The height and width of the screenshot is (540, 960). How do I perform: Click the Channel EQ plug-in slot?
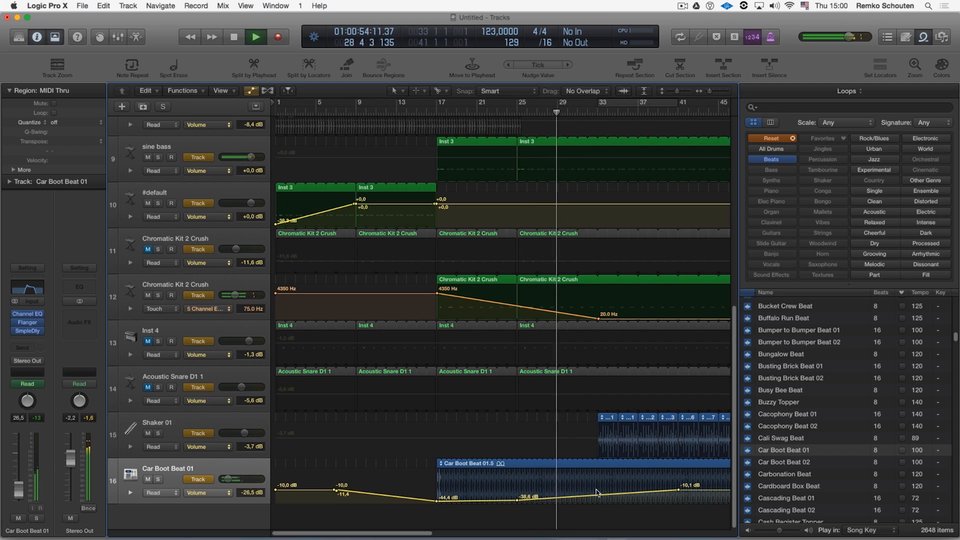(x=27, y=313)
